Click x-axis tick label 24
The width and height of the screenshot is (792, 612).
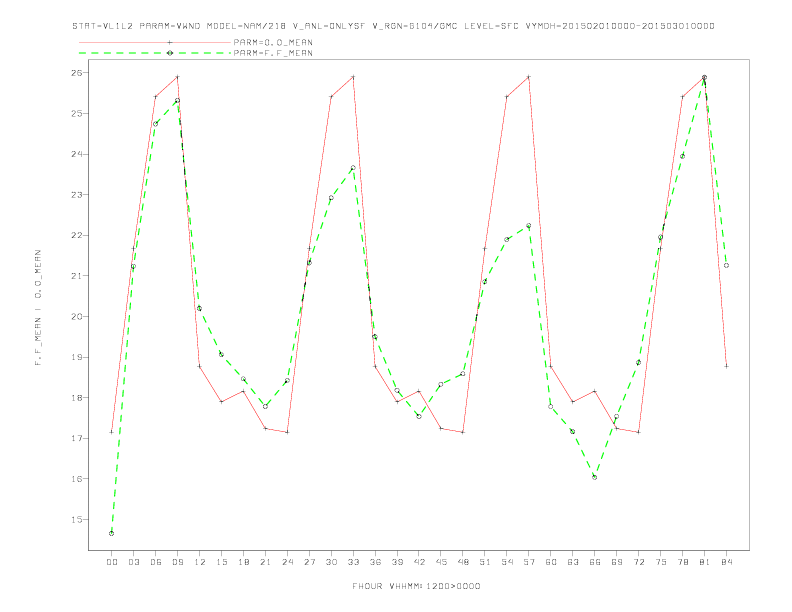287,562
